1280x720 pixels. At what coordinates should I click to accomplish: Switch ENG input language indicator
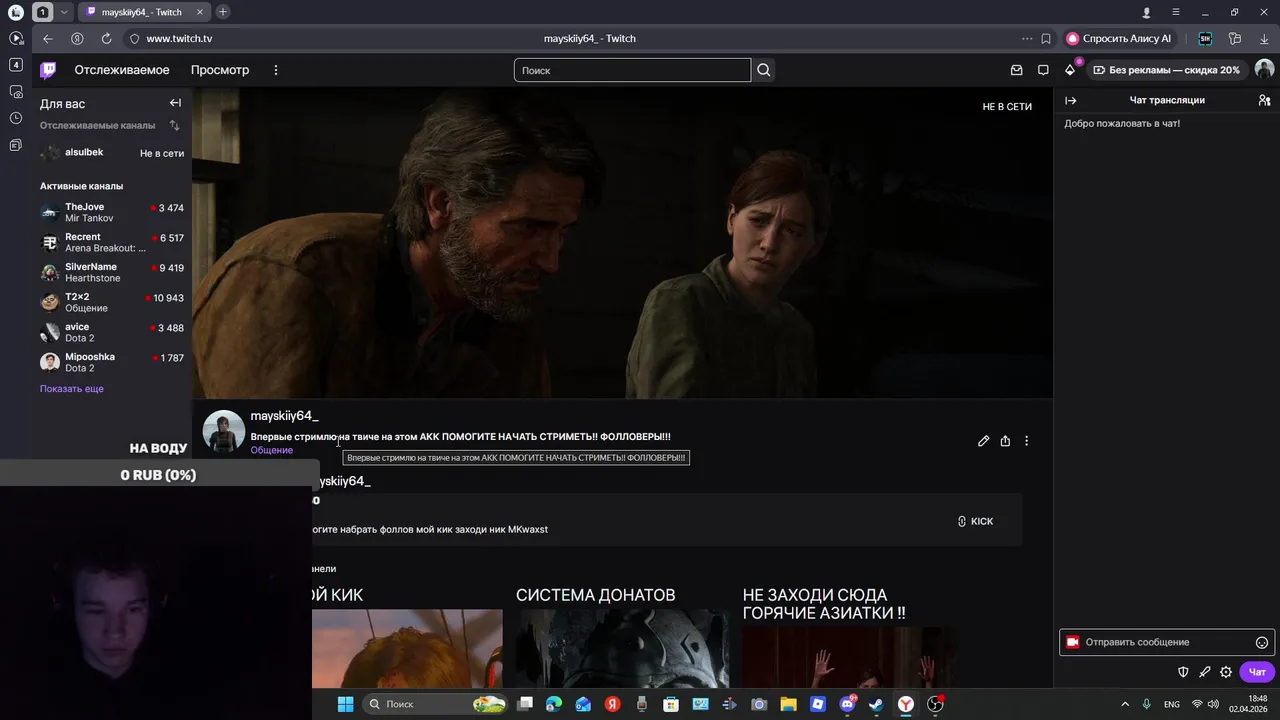click(1171, 704)
